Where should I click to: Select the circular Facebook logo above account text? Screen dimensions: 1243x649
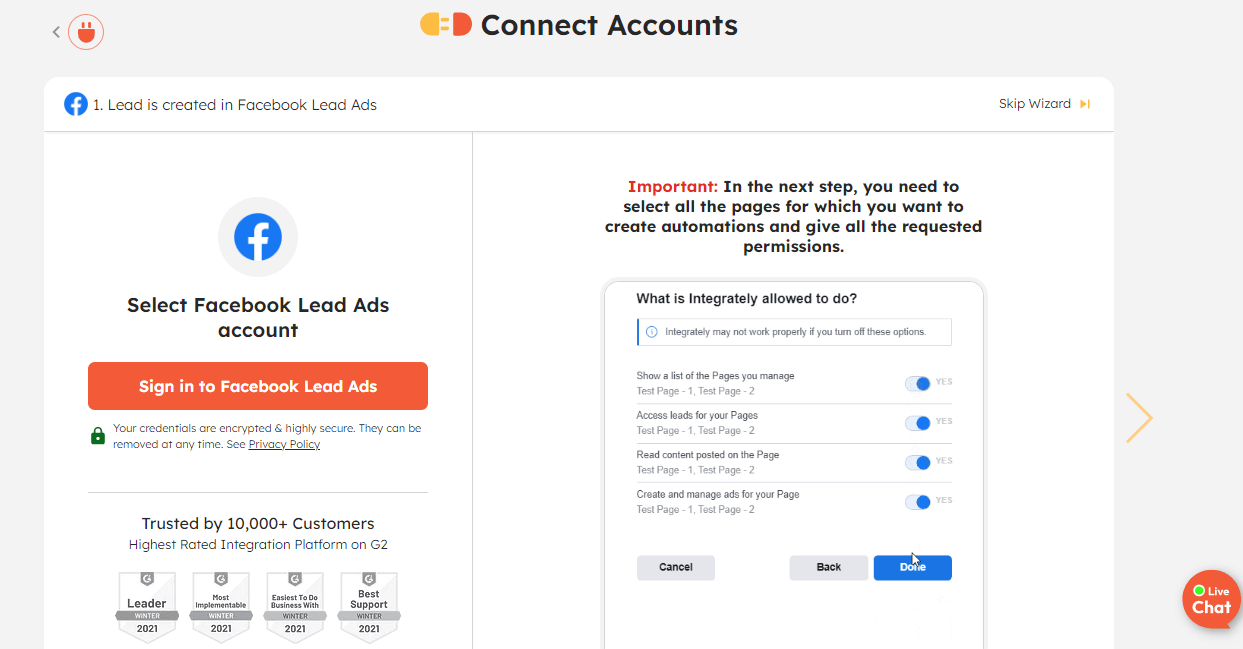pos(257,236)
